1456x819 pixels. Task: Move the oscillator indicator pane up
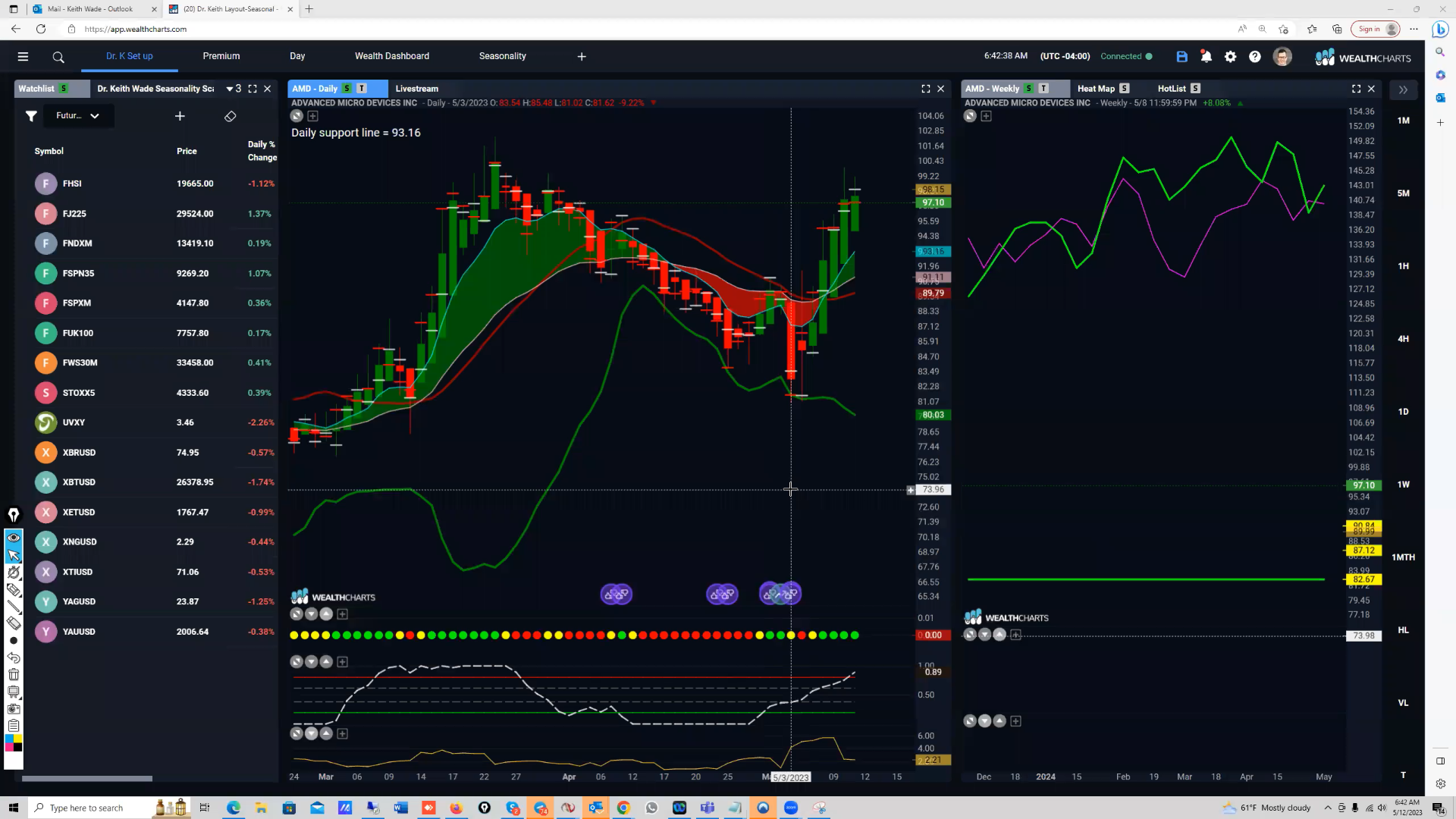(326, 662)
